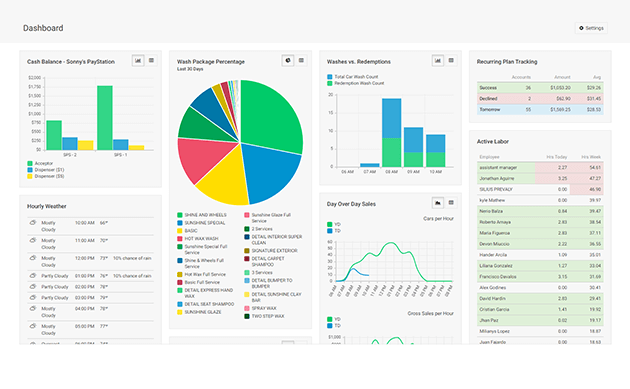Click the Roberto Amaya labor row

click(540, 222)
